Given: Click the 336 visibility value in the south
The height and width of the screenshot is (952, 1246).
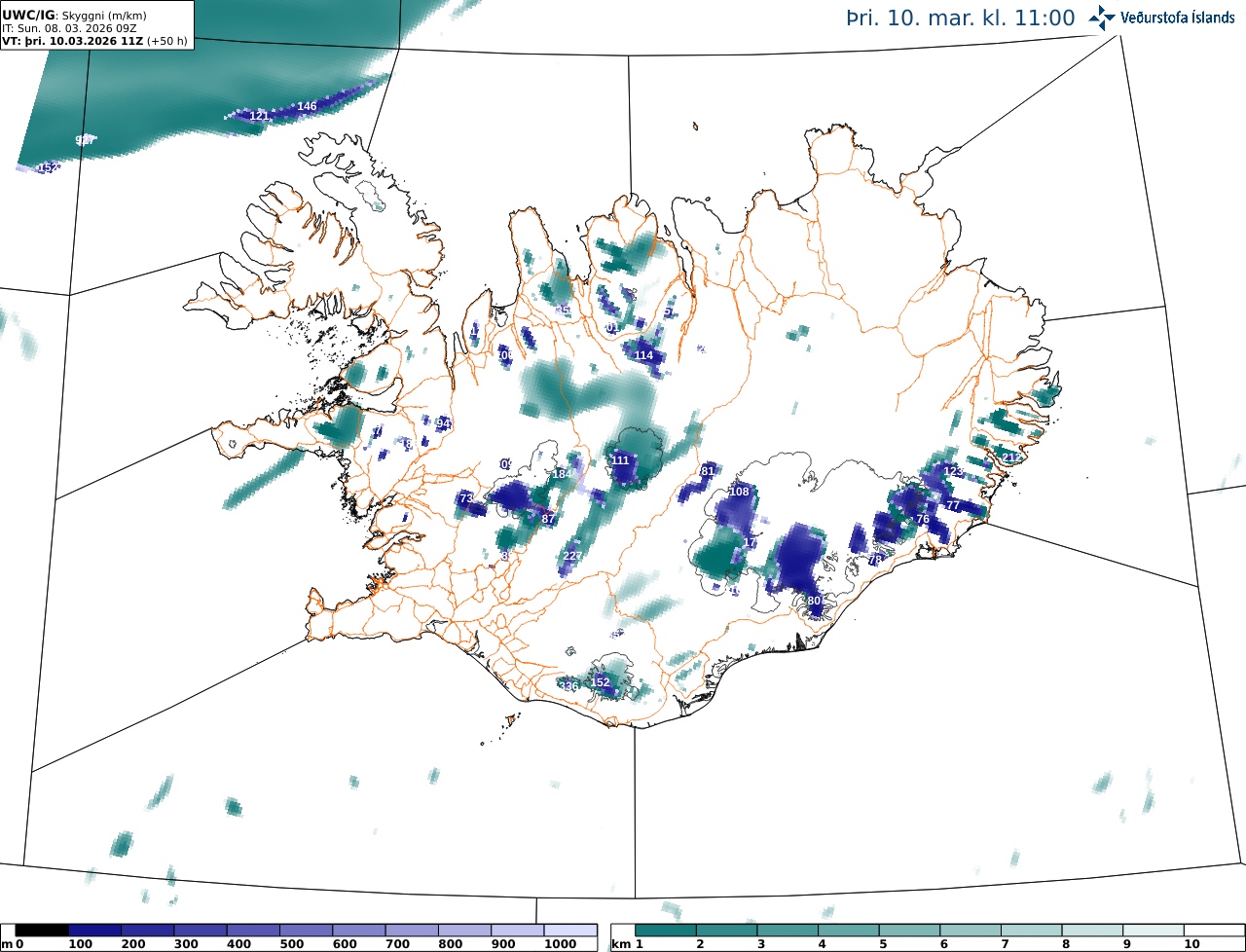Looking at the screenshot, I should pos(568,686).
